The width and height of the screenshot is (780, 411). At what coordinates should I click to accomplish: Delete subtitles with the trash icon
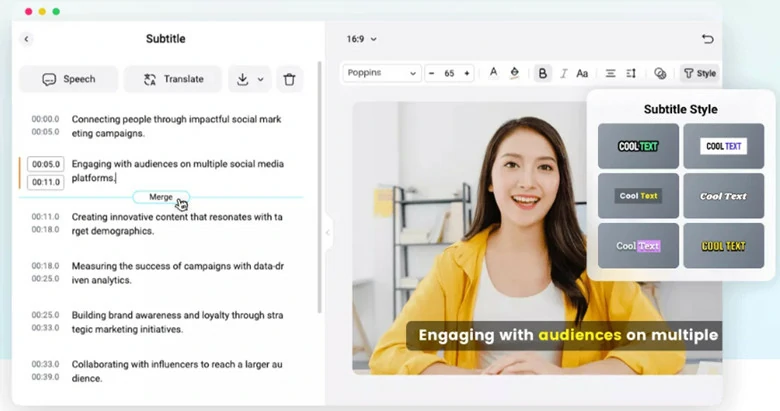(290, 79)
